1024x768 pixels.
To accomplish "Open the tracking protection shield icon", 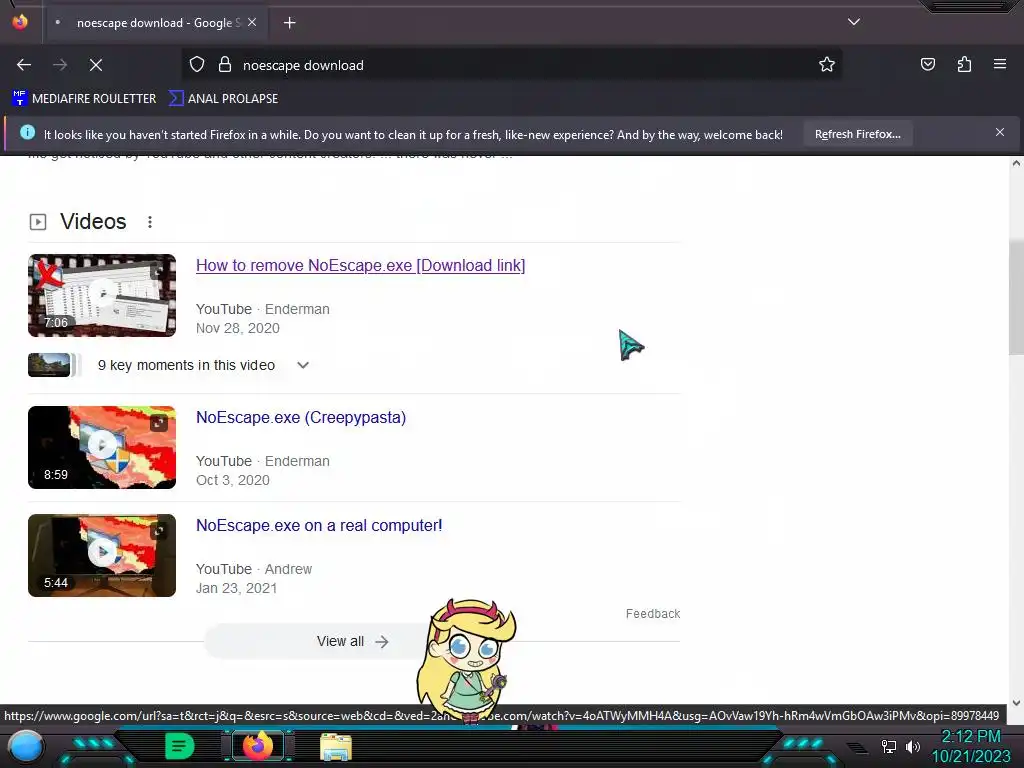I will click(197, 65).
